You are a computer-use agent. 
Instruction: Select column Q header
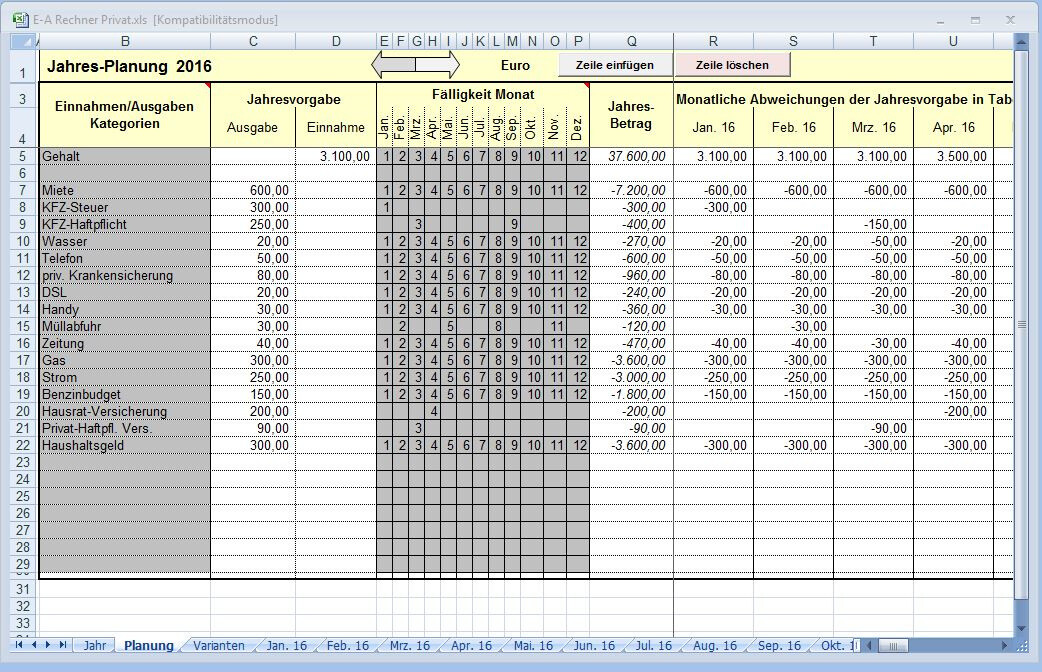(x=631, y=41)
